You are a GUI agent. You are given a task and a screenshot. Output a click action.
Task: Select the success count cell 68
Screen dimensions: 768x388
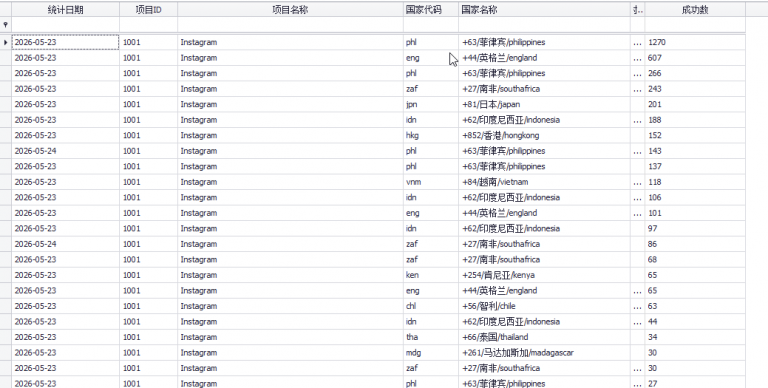pyautogui.click(x=695, y=259)
